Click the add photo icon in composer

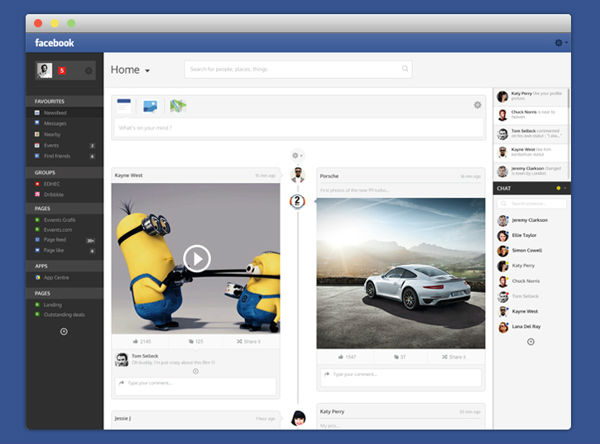point(151,104)
